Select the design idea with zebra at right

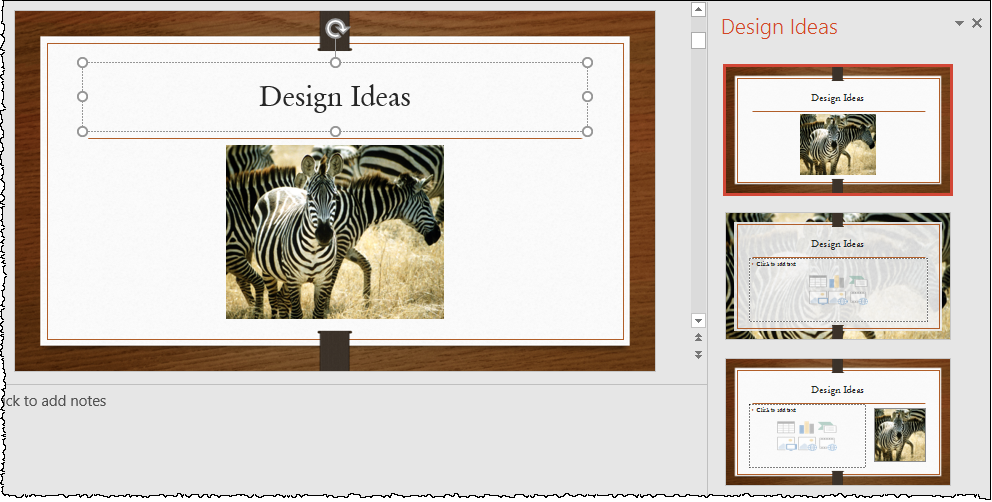838,422
